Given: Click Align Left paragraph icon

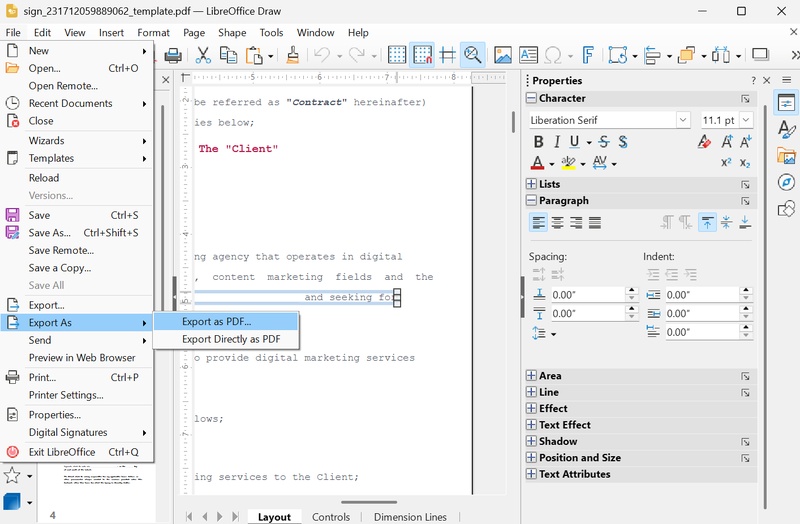Looking at the screenshot, I should click(x=538, y=222).
